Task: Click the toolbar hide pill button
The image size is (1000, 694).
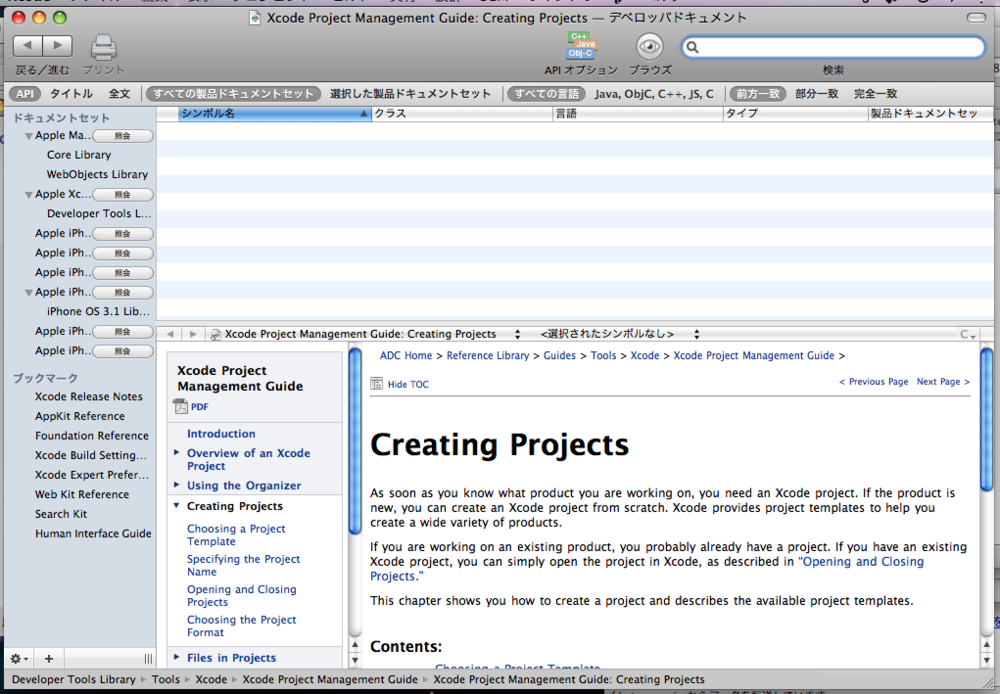Action: [976, 18]
